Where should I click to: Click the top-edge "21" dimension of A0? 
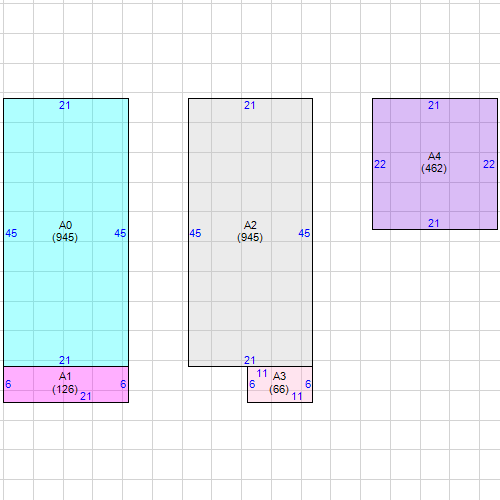pos(65,105)
